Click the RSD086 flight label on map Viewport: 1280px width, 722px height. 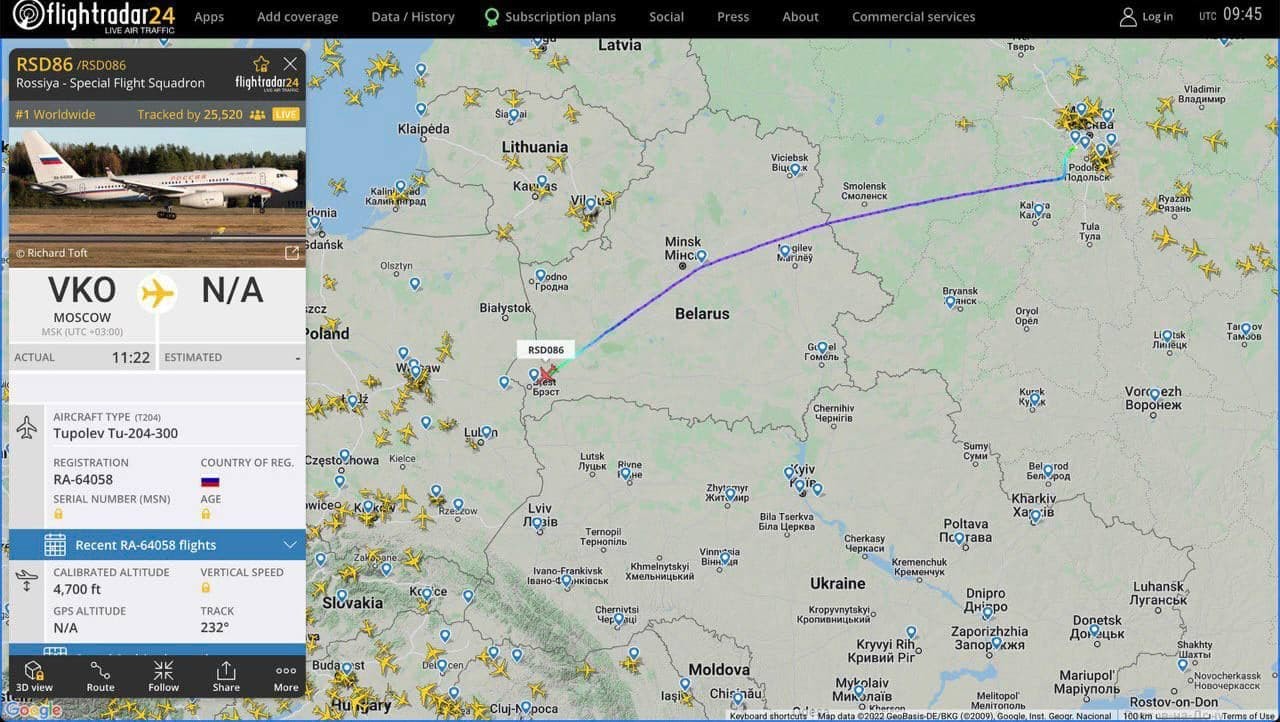(x=546, y=350)
